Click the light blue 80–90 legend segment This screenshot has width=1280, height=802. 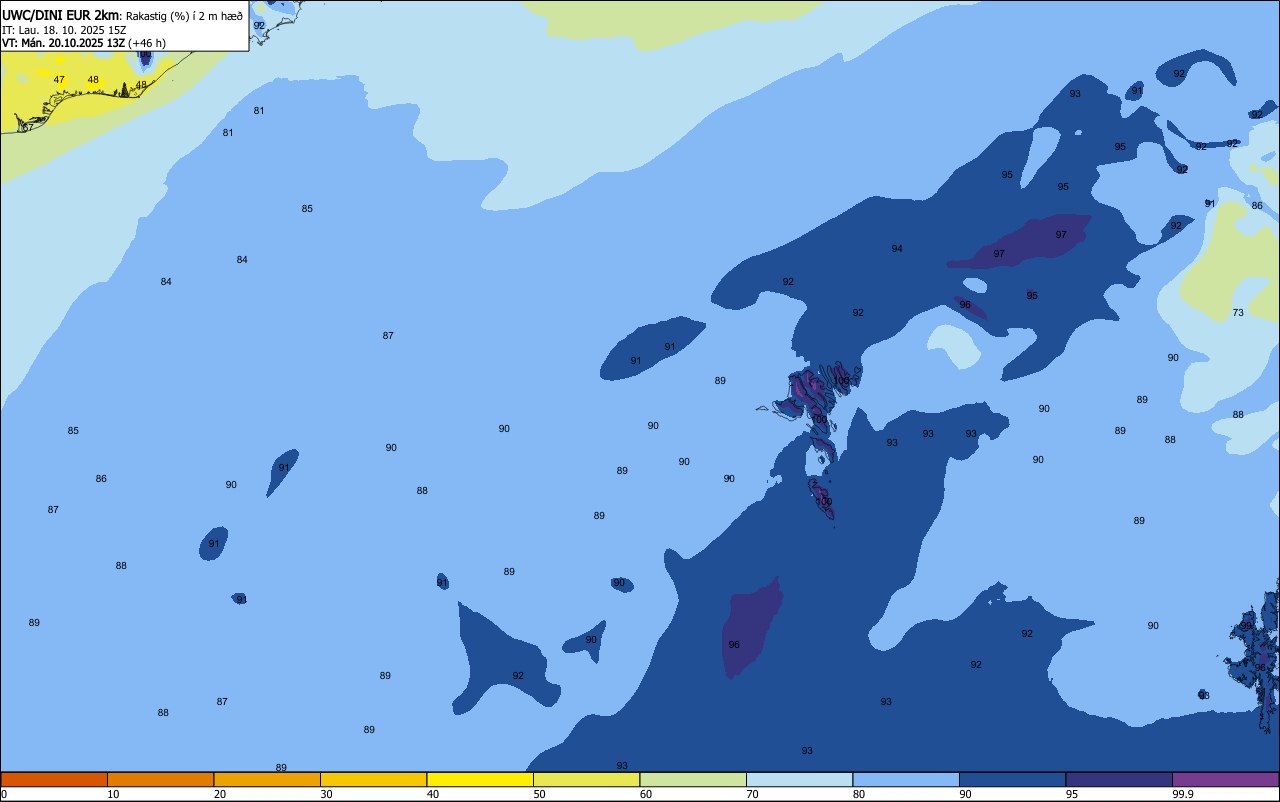click(906, 779)
